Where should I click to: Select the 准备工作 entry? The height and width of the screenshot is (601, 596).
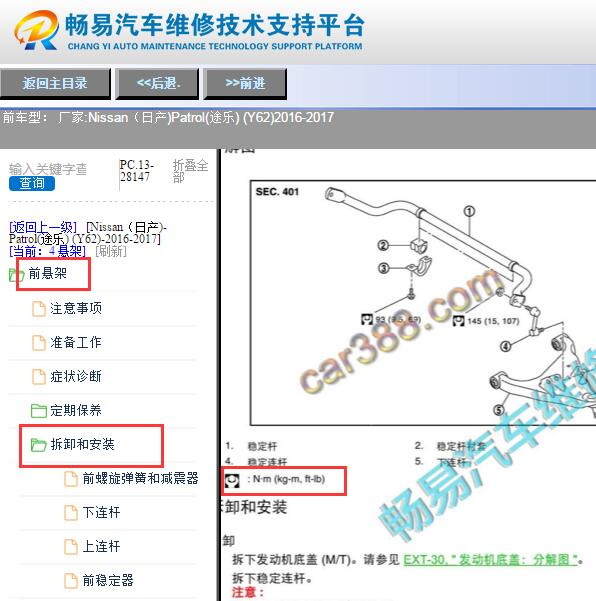(x=76, y=342)
